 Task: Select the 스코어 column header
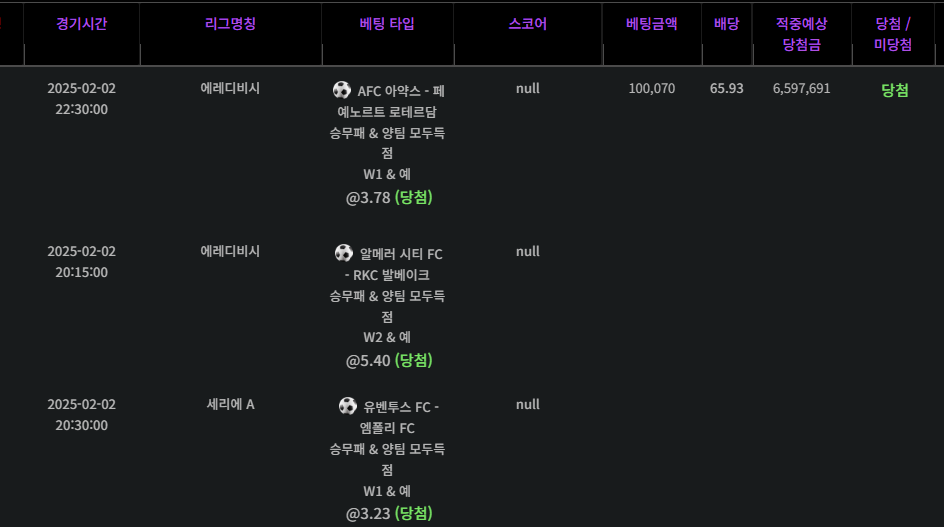527,23
